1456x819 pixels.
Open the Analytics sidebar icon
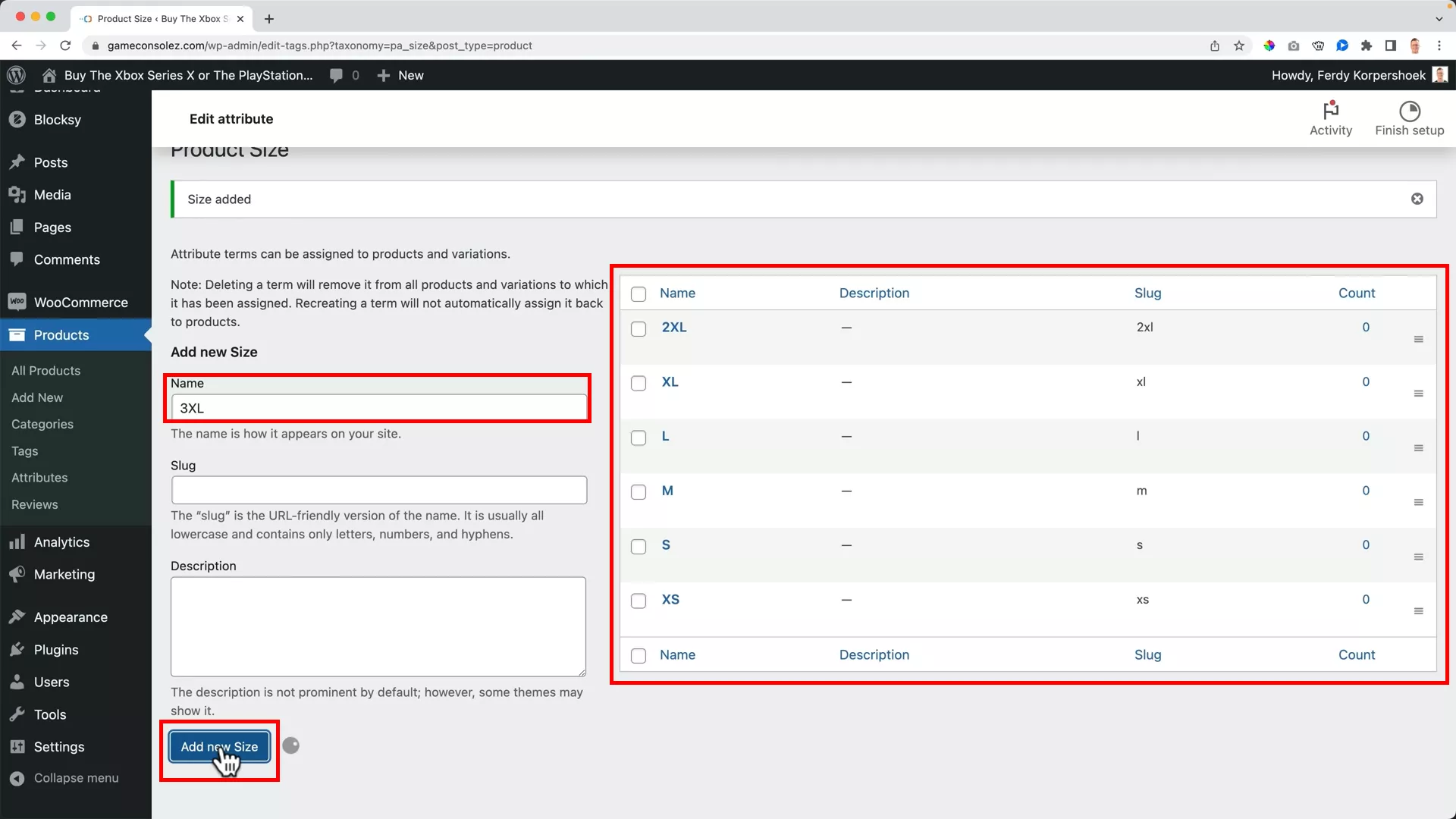click(17, 541)
